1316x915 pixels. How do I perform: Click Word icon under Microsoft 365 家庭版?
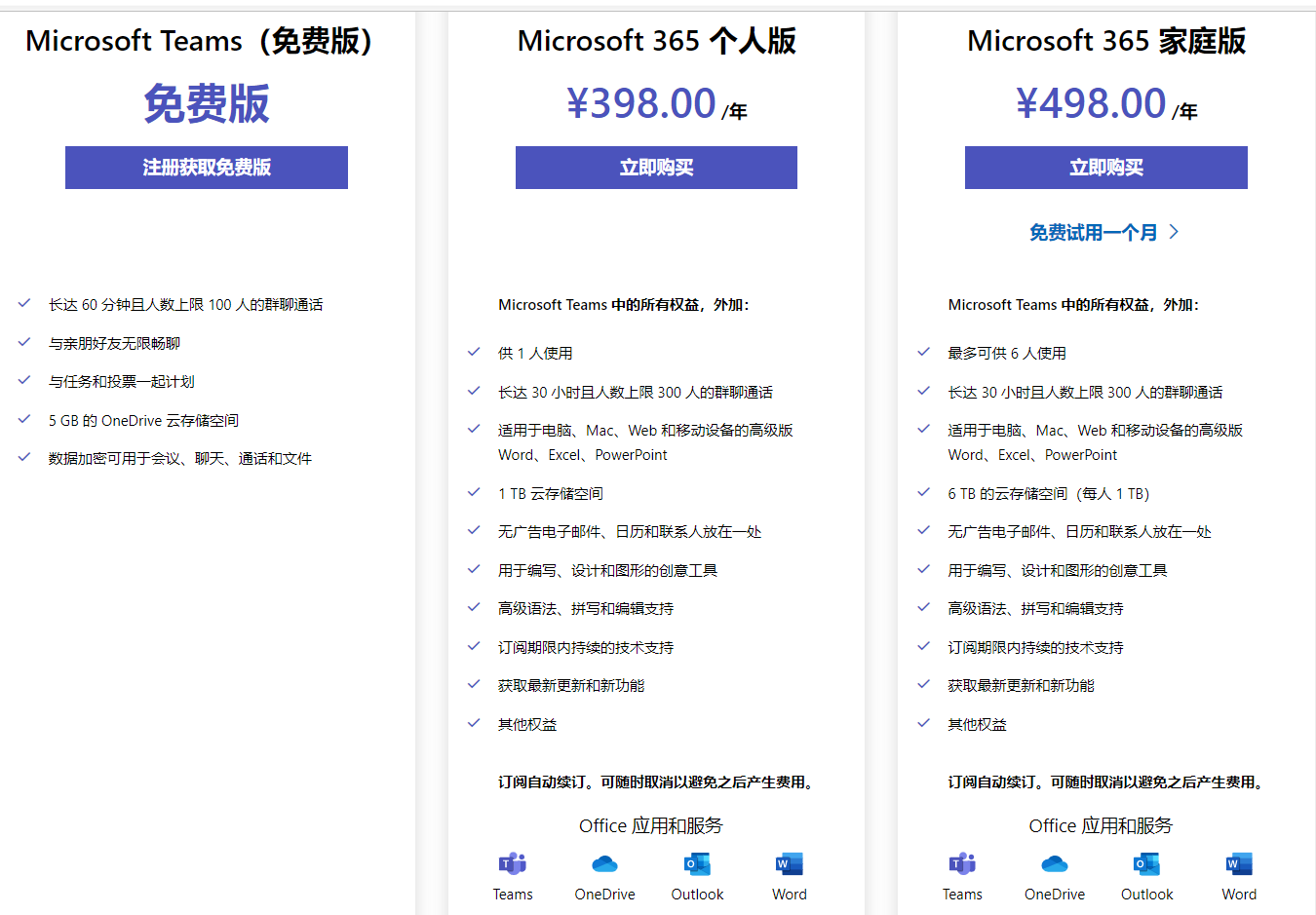click(x=1239, y=864)
